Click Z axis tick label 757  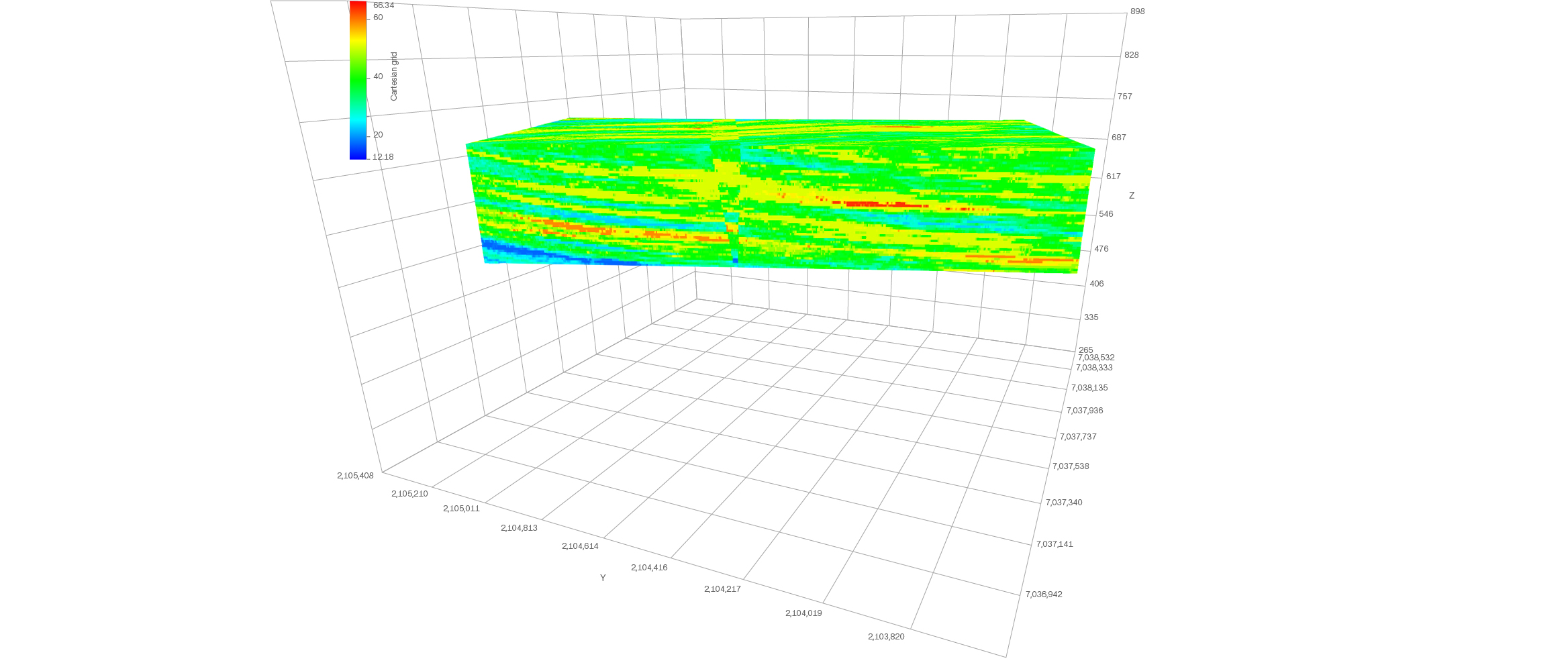pyautogui.click(x=1125, y=97)
